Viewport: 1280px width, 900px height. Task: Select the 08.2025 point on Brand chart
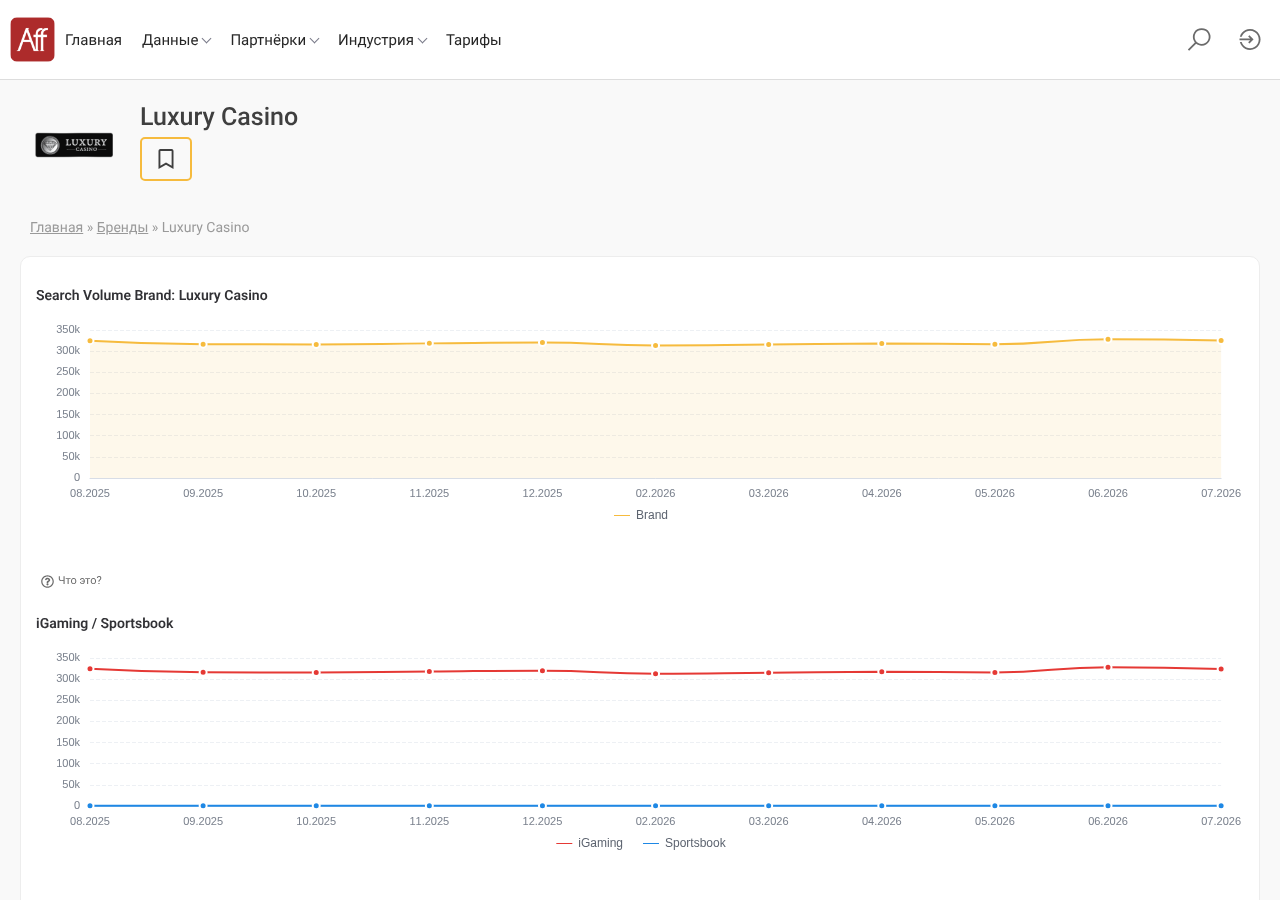click(x=90, y=341)
